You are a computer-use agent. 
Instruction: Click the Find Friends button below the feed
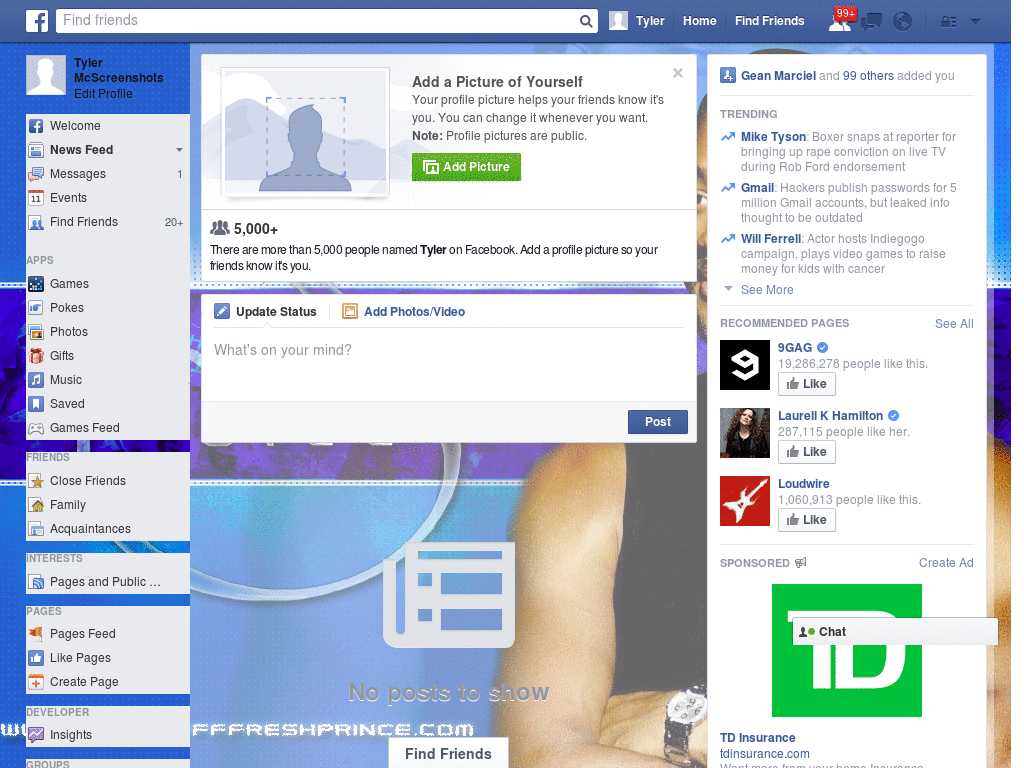449,754
